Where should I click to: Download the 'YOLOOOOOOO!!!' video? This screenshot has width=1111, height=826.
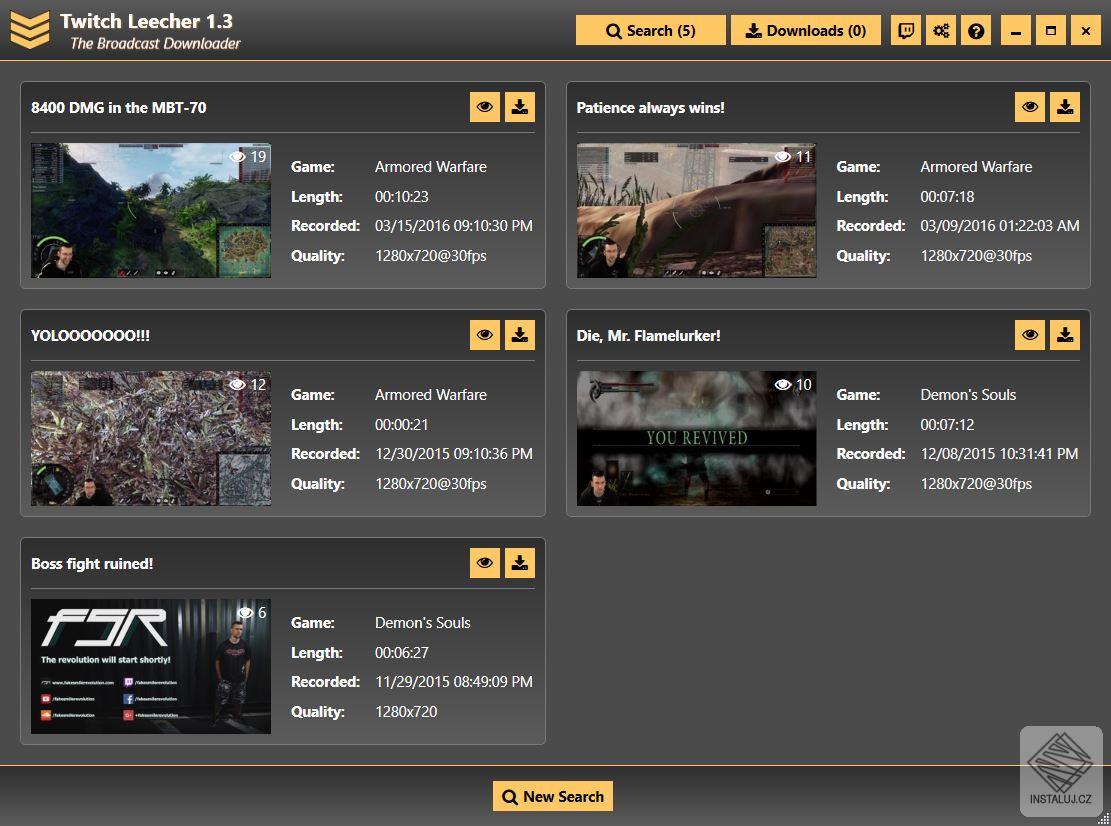tap(520, 335)
